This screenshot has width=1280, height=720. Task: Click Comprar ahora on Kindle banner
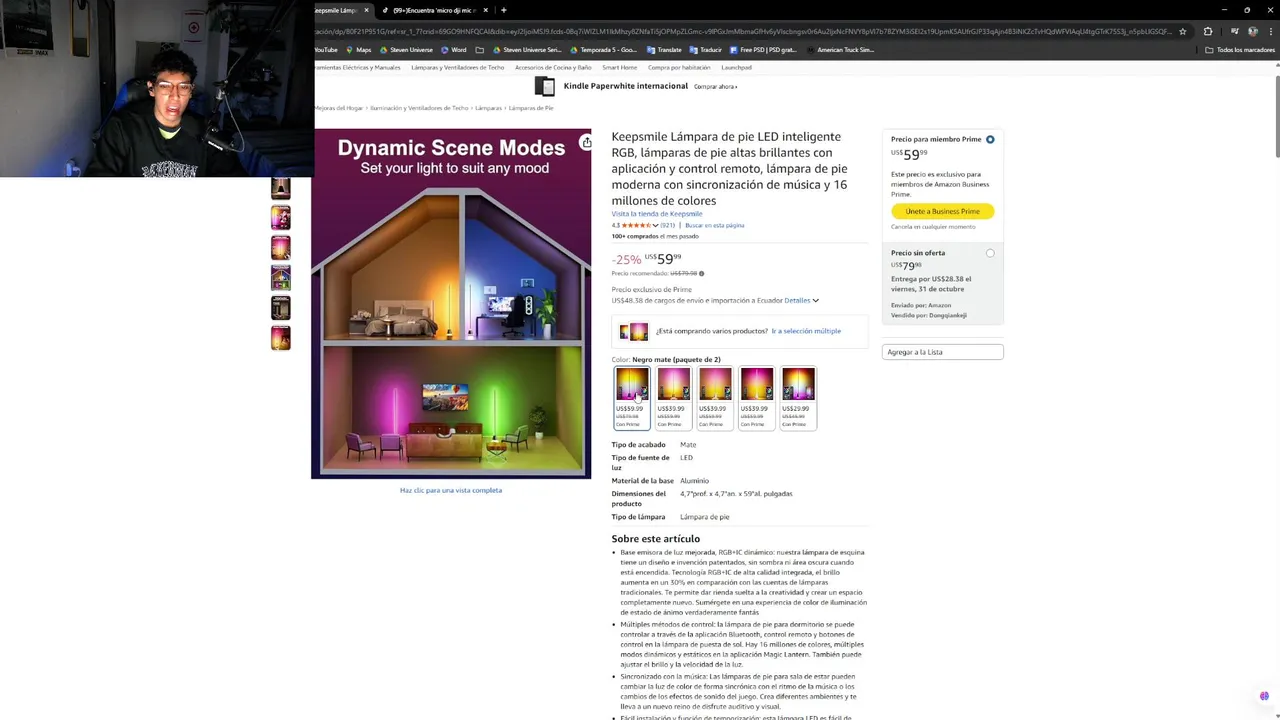715,87
